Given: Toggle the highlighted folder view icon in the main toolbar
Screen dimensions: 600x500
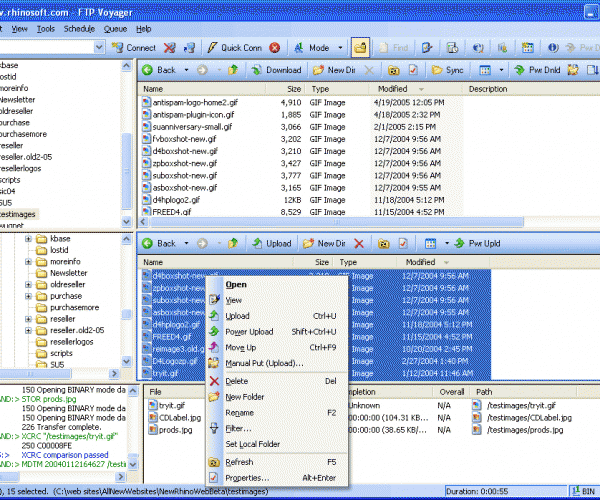Looking at the screenshot, I should coord(360,47).
